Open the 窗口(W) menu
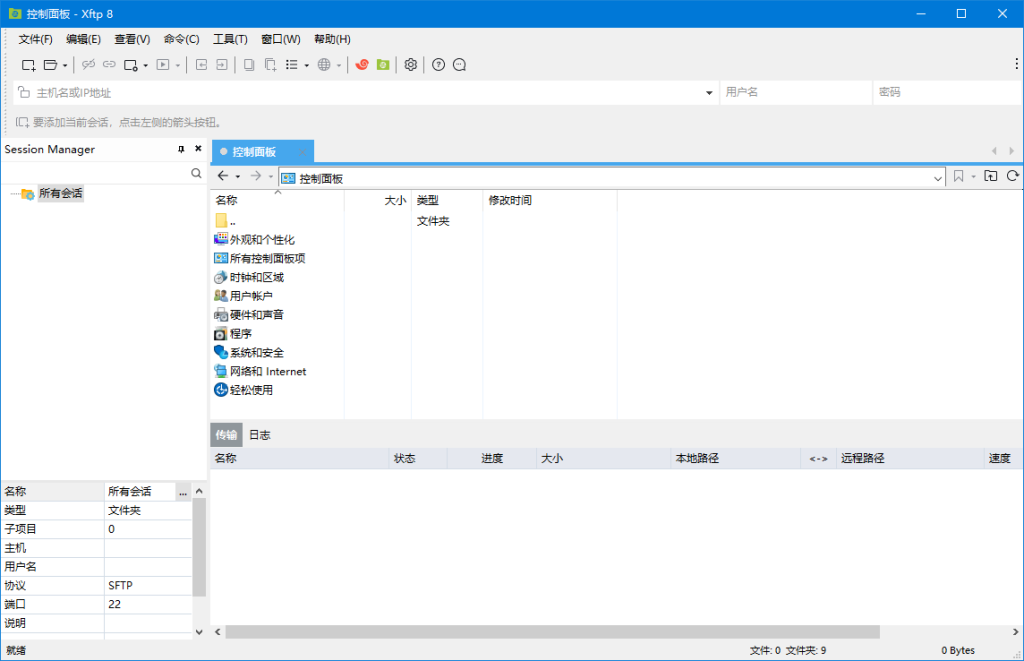The height and width of the screenshot is (661, 1024). pos(281,39)
